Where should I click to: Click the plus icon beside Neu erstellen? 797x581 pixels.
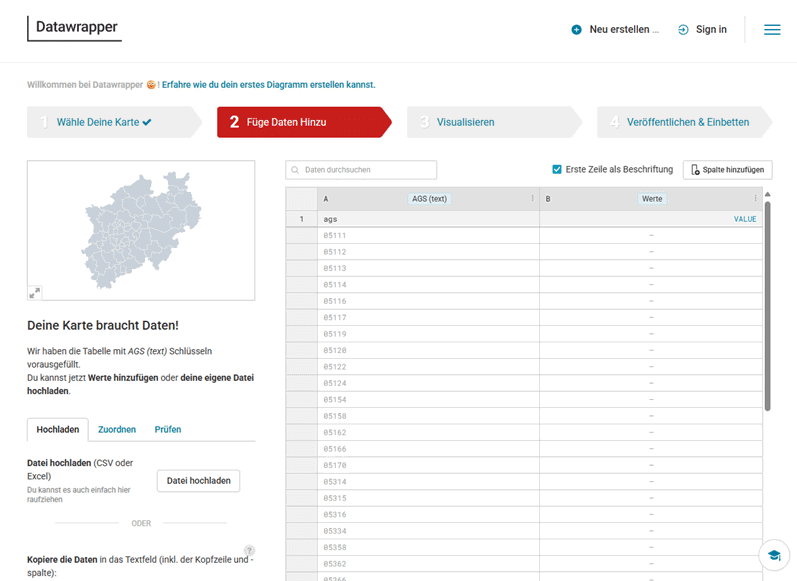[x=576, y=29]
